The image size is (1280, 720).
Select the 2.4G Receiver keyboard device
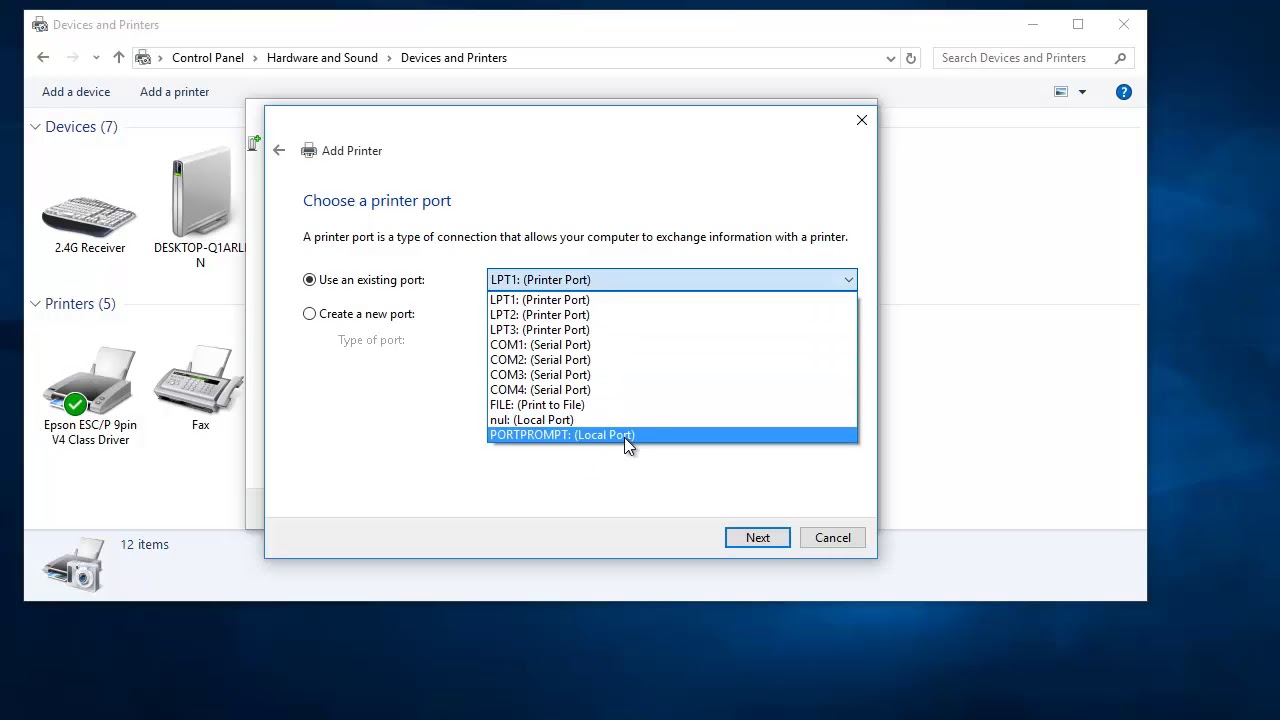pyautogui.click(x=89, y=215)
